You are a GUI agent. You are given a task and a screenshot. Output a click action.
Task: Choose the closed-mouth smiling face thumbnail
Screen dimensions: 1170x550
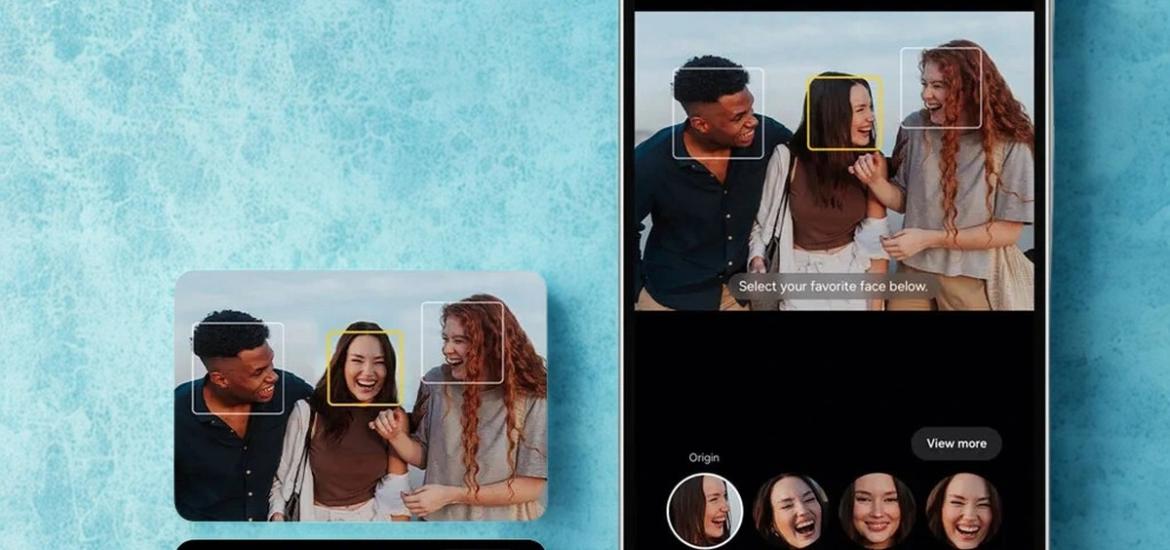tap(877, 510)
